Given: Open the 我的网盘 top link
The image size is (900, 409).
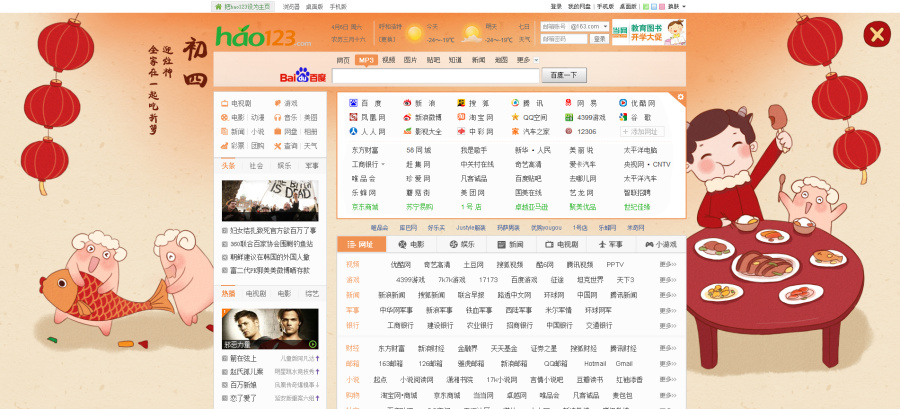Looking at the screenshot, I should 579,6.
